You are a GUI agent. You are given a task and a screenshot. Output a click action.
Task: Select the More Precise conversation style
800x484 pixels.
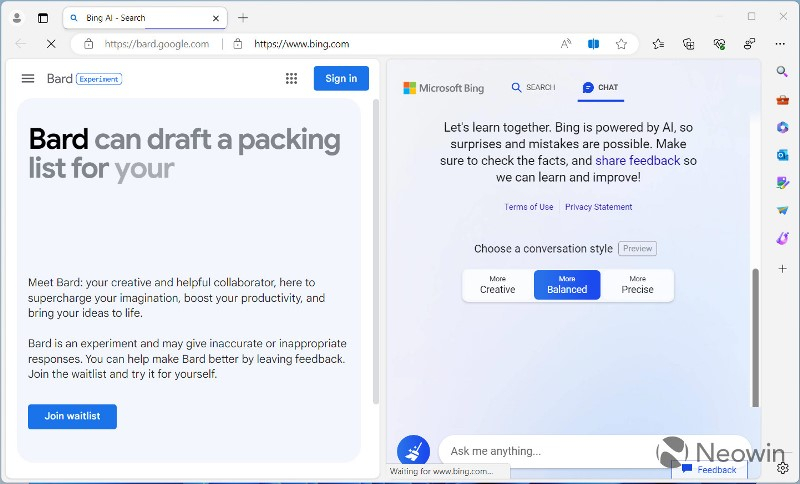click(x=637, y=285)
